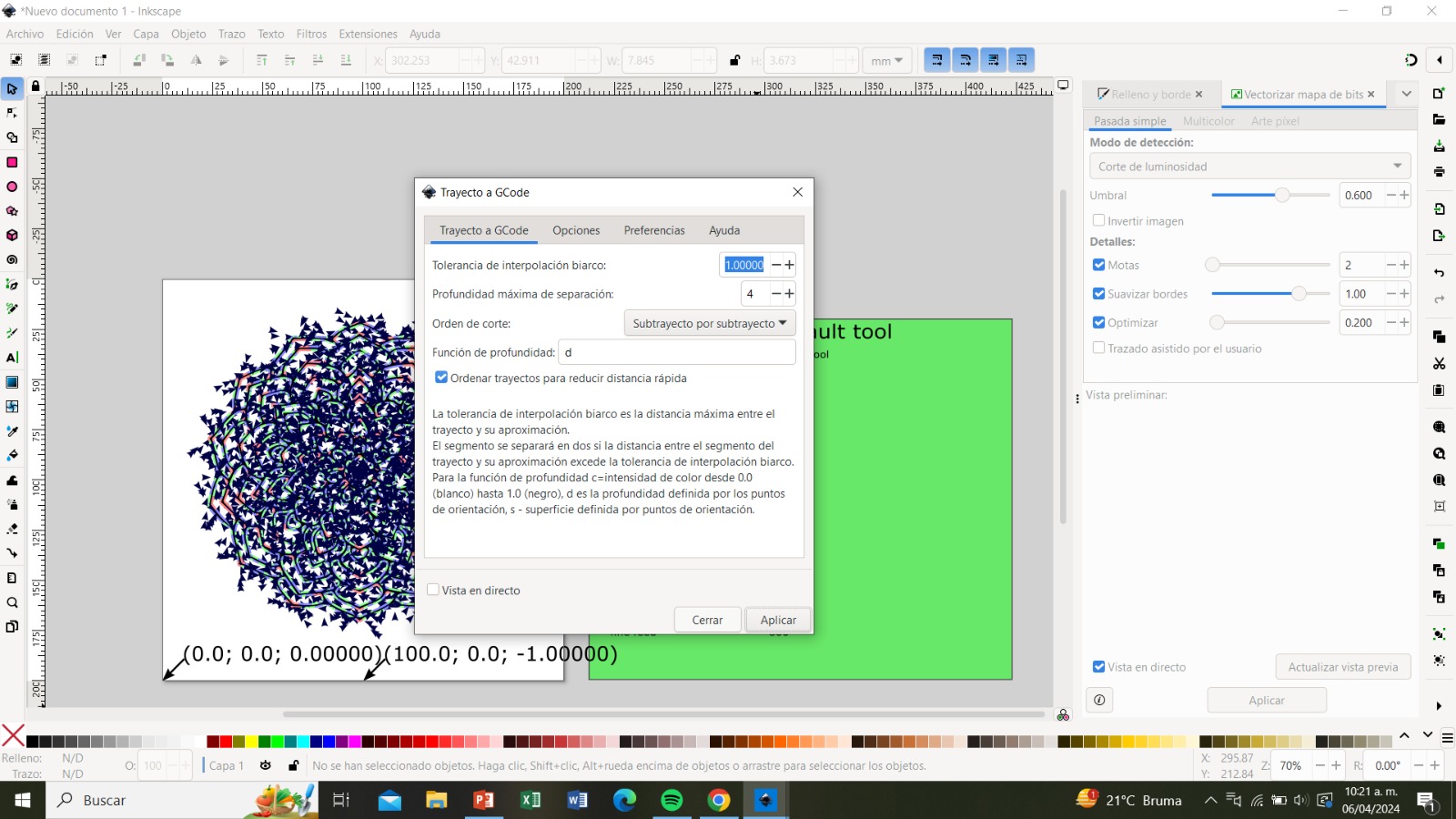Select the Eraser tool
This screenshot has height=819, width=1456.
click(12, 529)
